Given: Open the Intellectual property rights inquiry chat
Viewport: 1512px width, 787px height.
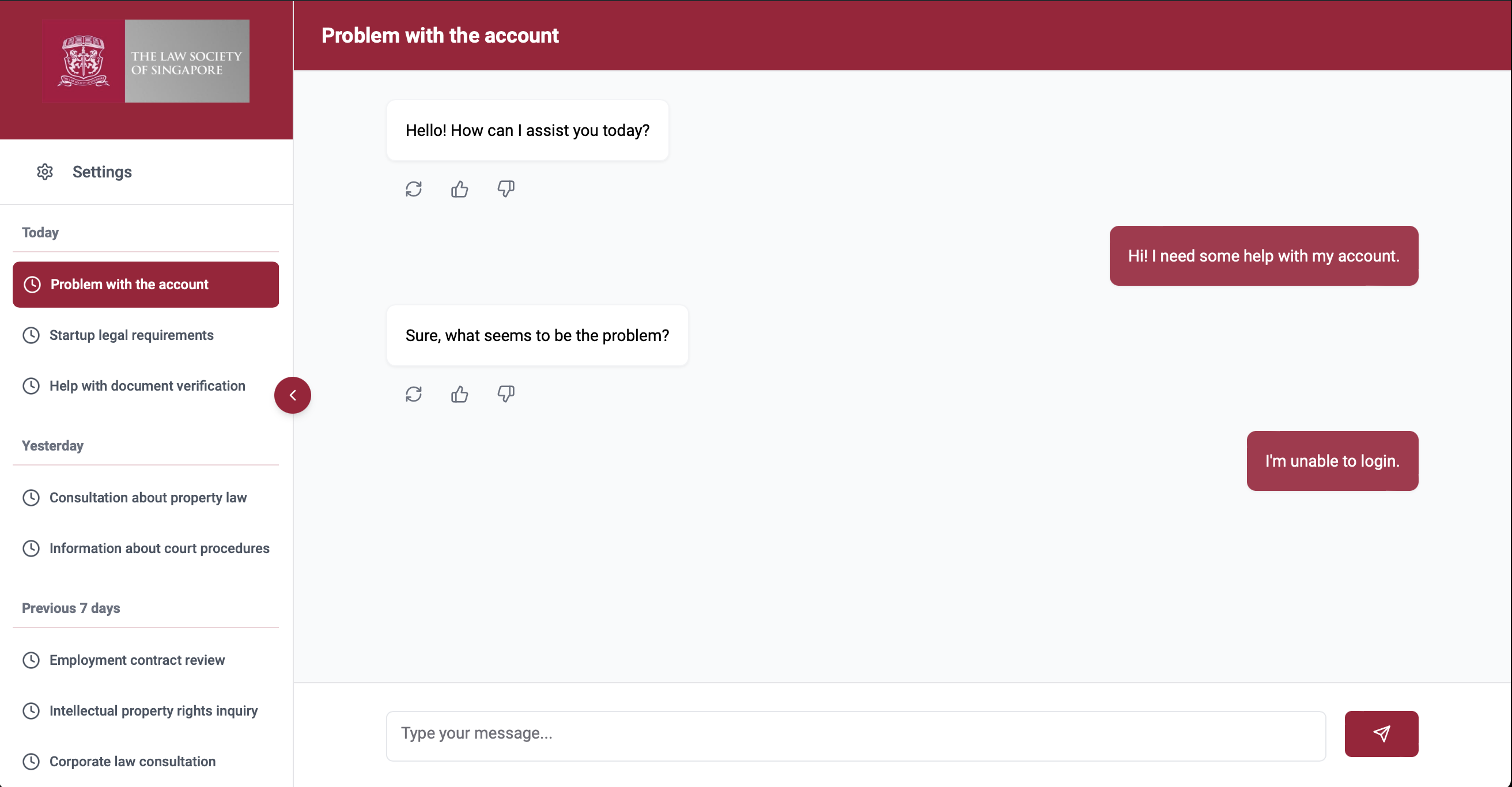Looking at the screenshot, I should (x=153, y=710).
